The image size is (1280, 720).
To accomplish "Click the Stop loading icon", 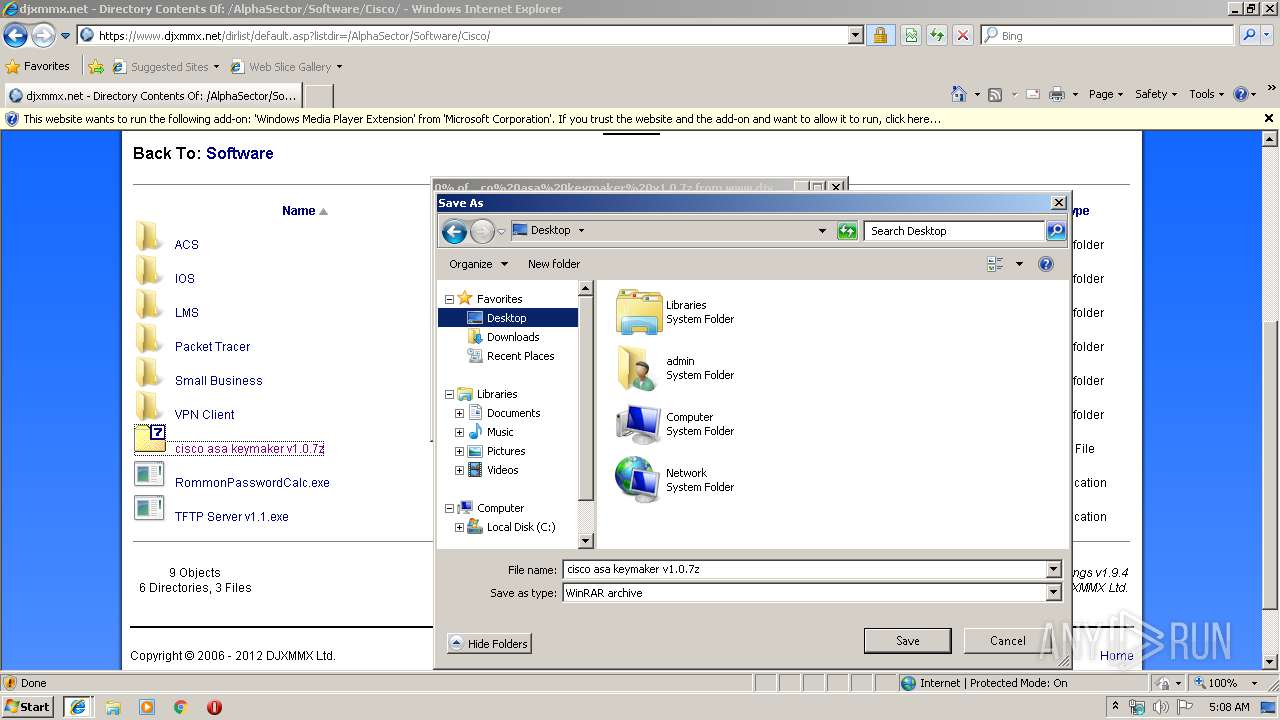I will point(962,35).
